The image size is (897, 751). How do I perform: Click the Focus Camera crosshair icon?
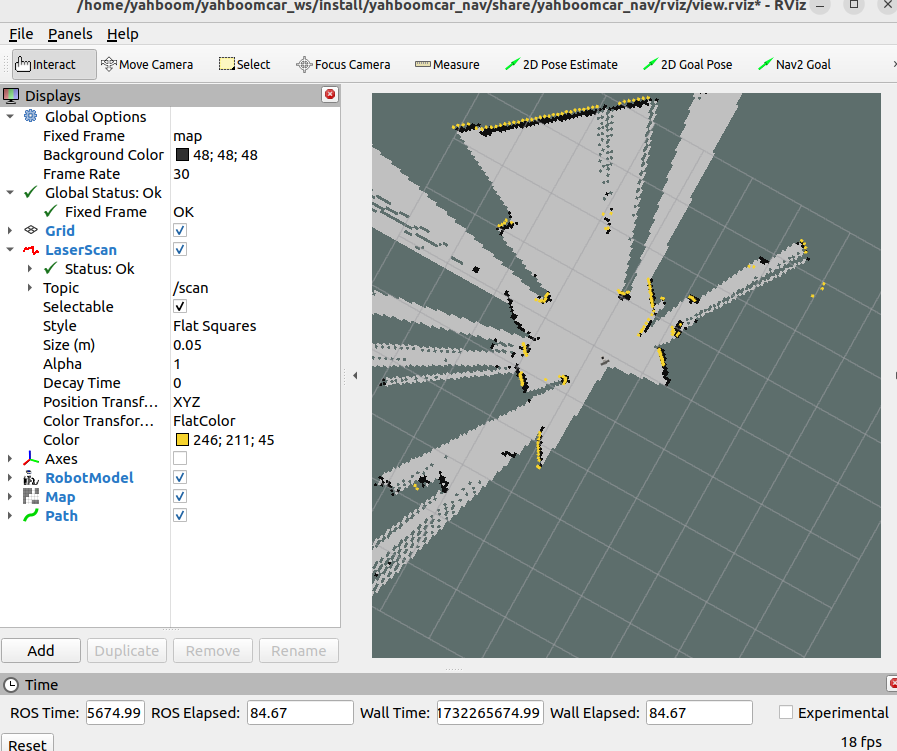point(304,65)
